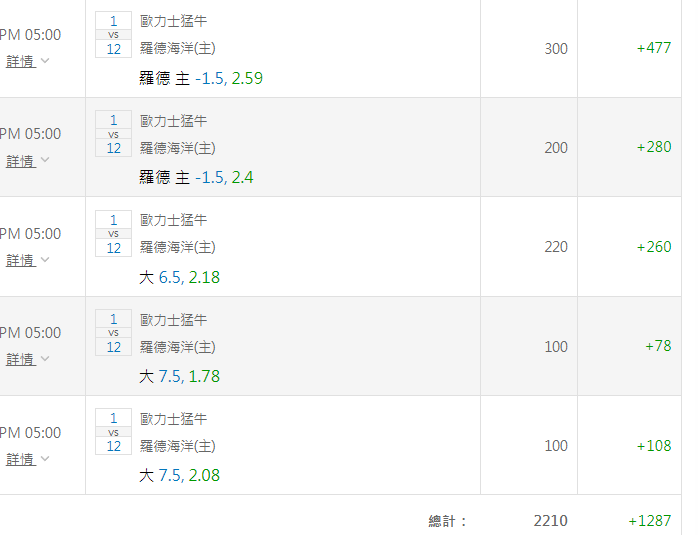Screen dimensions: 698x535
Task: Click the 大 7.5, 1.78 bet selection
Action: (x=179, y=377)
